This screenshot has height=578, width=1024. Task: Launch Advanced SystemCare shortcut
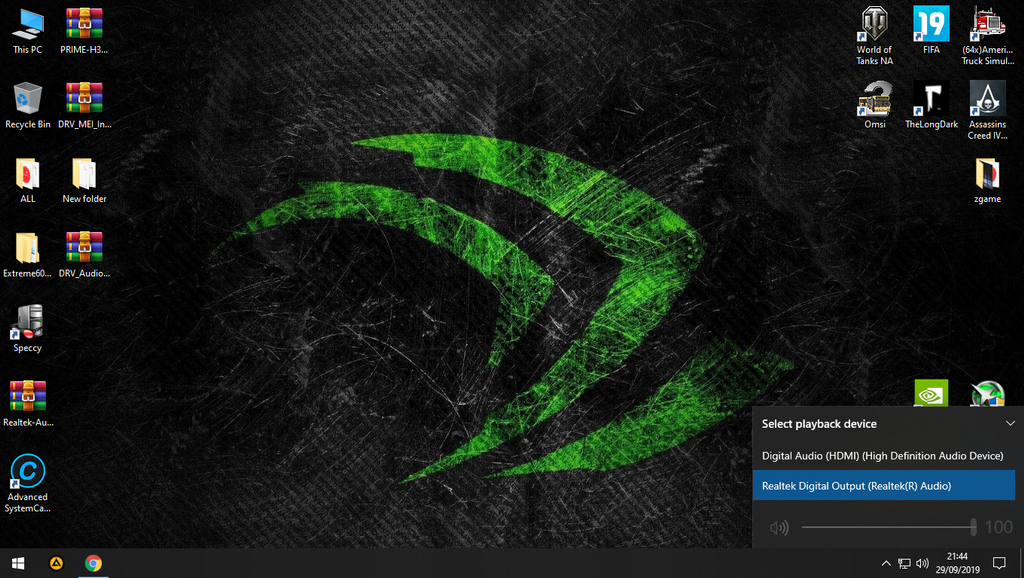[27, 483]
